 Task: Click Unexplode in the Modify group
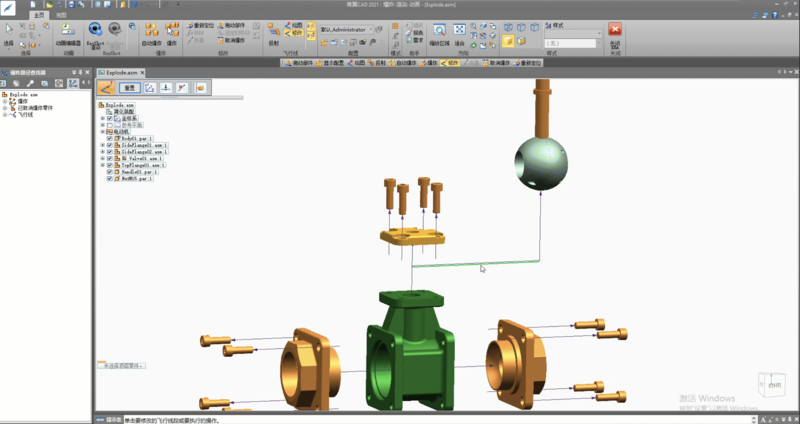pos(231,40)
